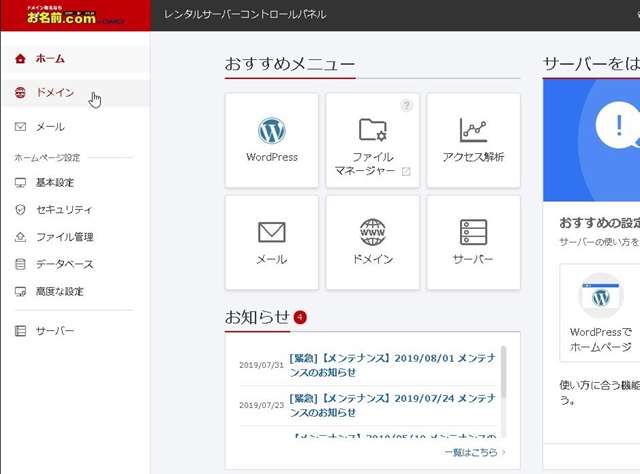
Task: Open the サーバー tile
Action: (473, 242)
